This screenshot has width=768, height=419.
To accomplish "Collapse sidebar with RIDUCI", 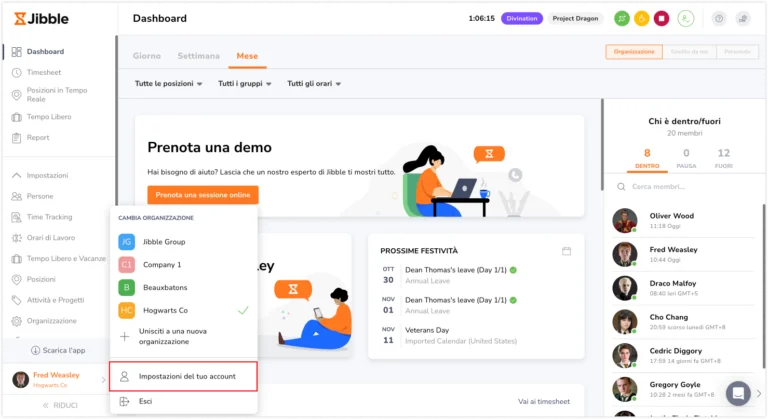I will [x=60, y=405].
